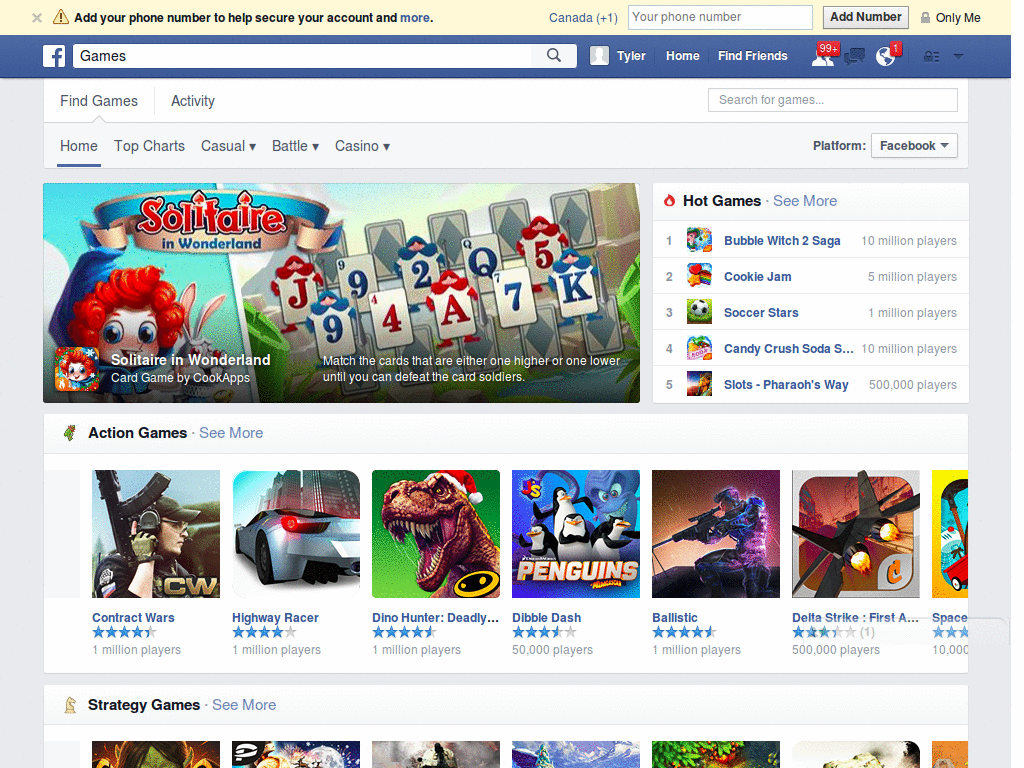Click the Contract Wars title link

click(133, 618)
